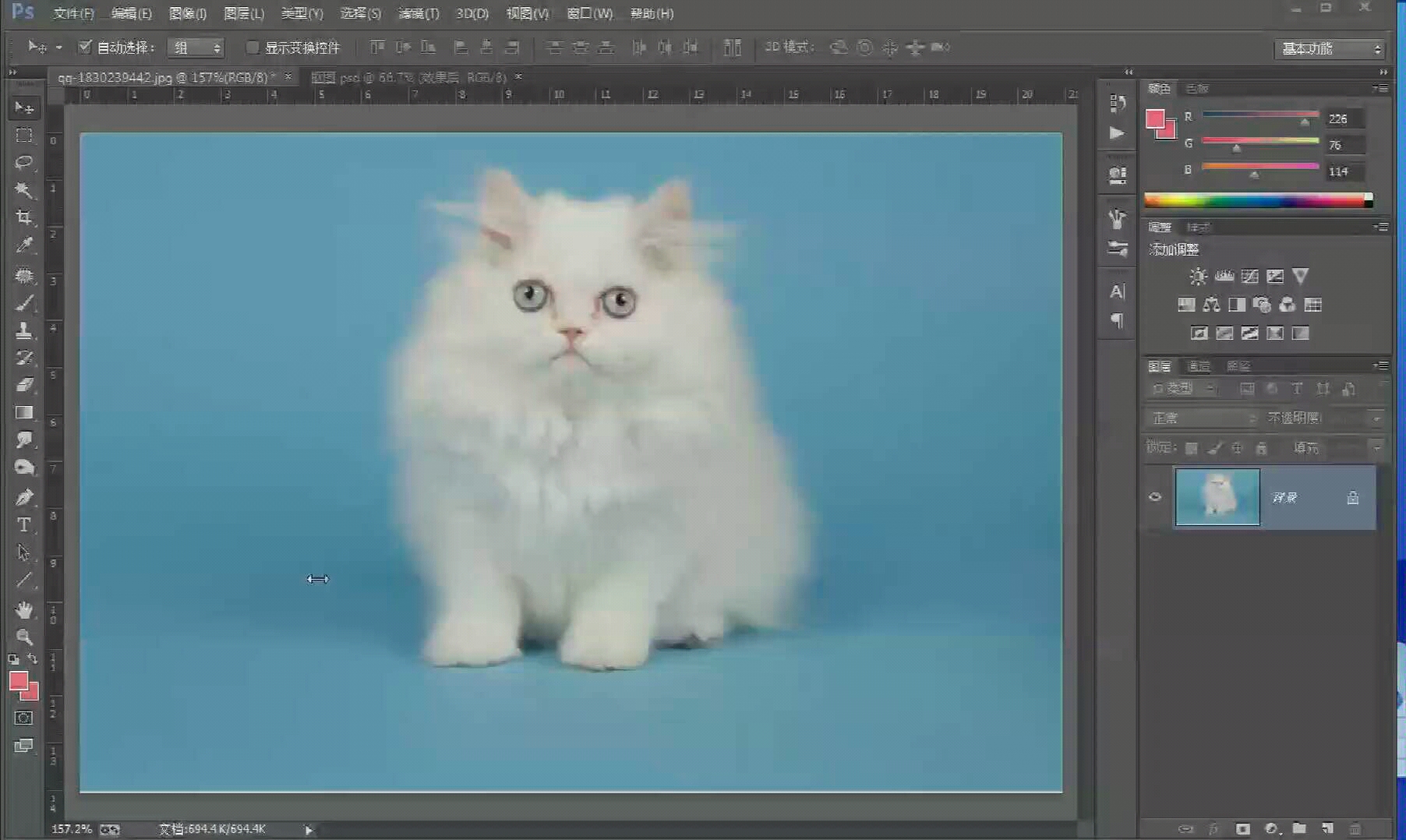
Task: Select the Clone Stamp tool
Action: click(24, 330)
